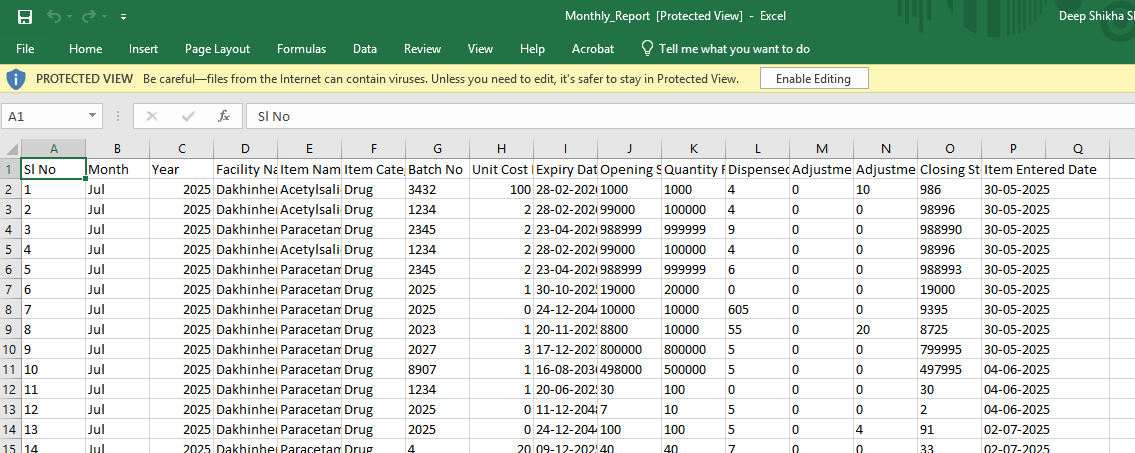Screen dimensions: 1135x453
Task: Switch to the Formulas ribbon tab
Action: tap(301, 48)
